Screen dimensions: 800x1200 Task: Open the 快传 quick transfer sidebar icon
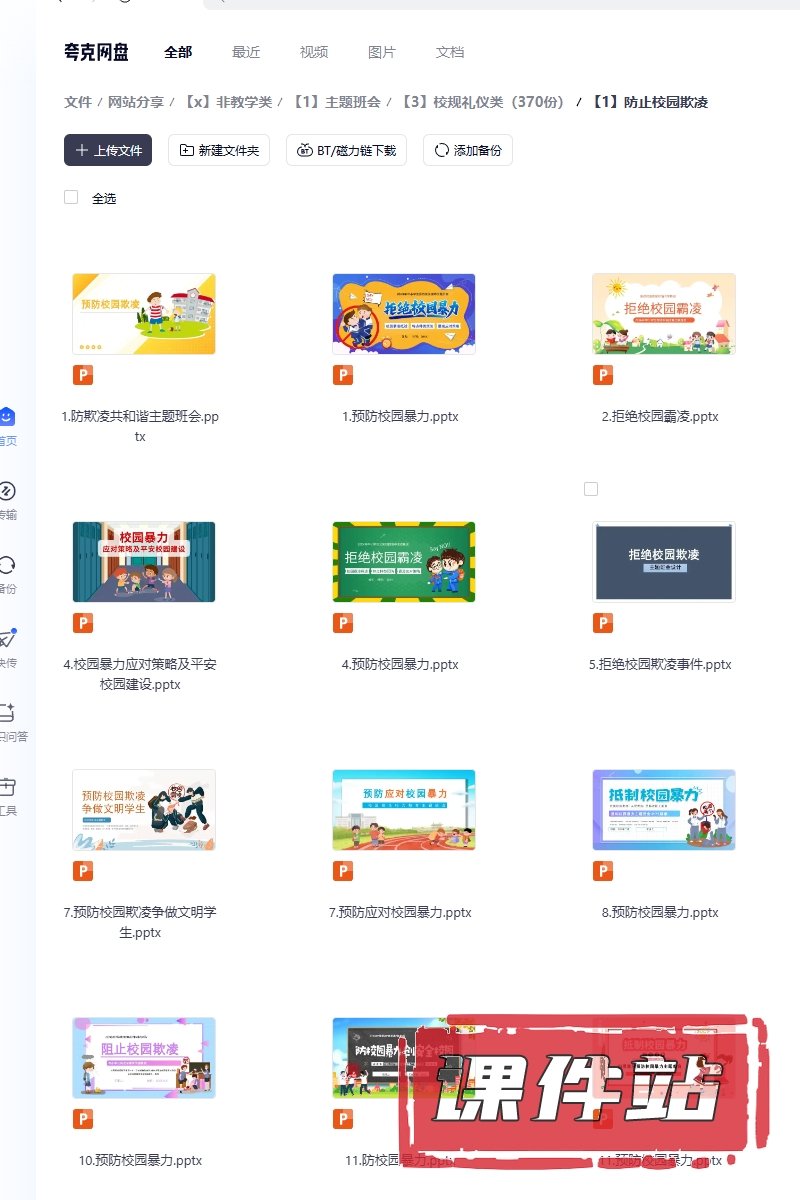point(7,639)
